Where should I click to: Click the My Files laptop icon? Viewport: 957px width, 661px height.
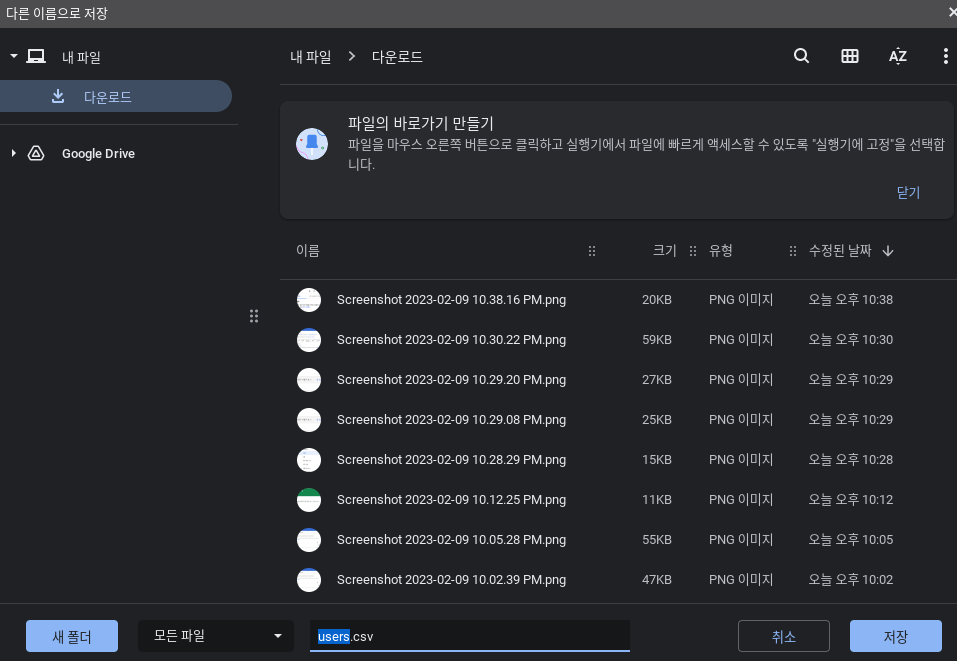(36, 57)
